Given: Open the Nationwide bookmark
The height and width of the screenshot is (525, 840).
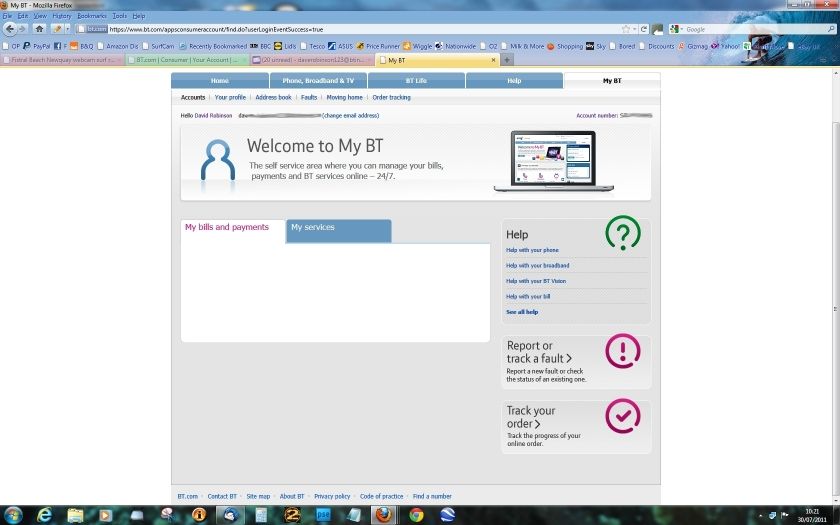Looking at the screenshot, I should click(x=455, y=46).
